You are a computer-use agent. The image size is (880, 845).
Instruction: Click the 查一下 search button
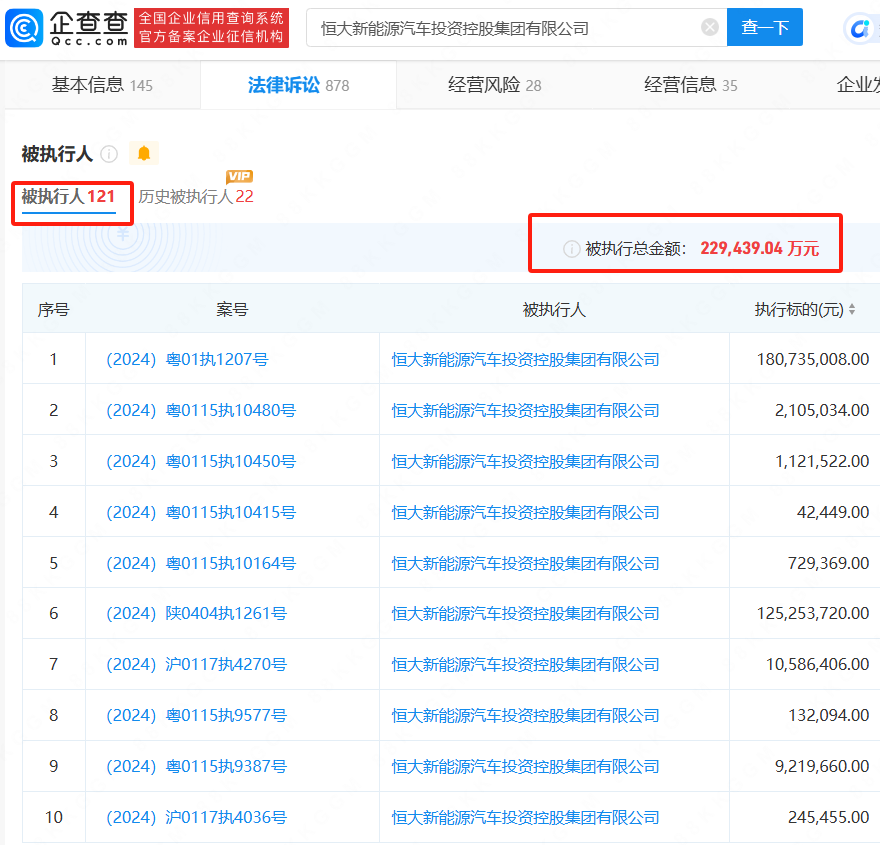(765, 27)
